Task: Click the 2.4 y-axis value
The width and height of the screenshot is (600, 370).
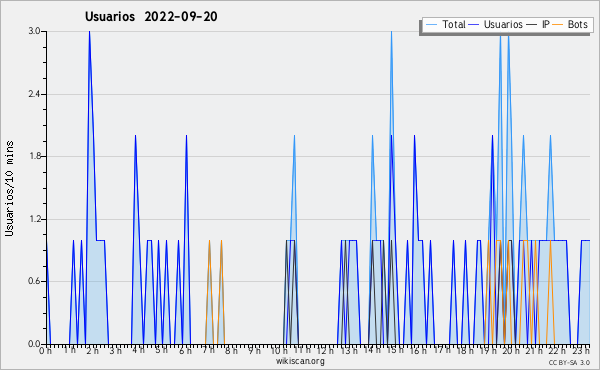Action: (35, 94)
